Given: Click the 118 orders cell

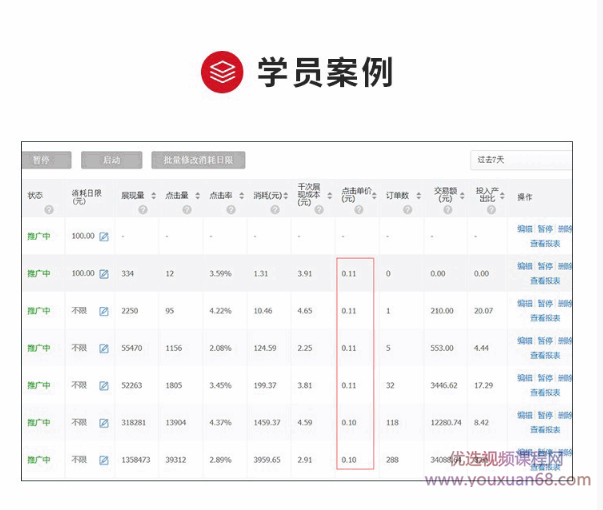Looking at the screenshot, I should tap(392, 423).
